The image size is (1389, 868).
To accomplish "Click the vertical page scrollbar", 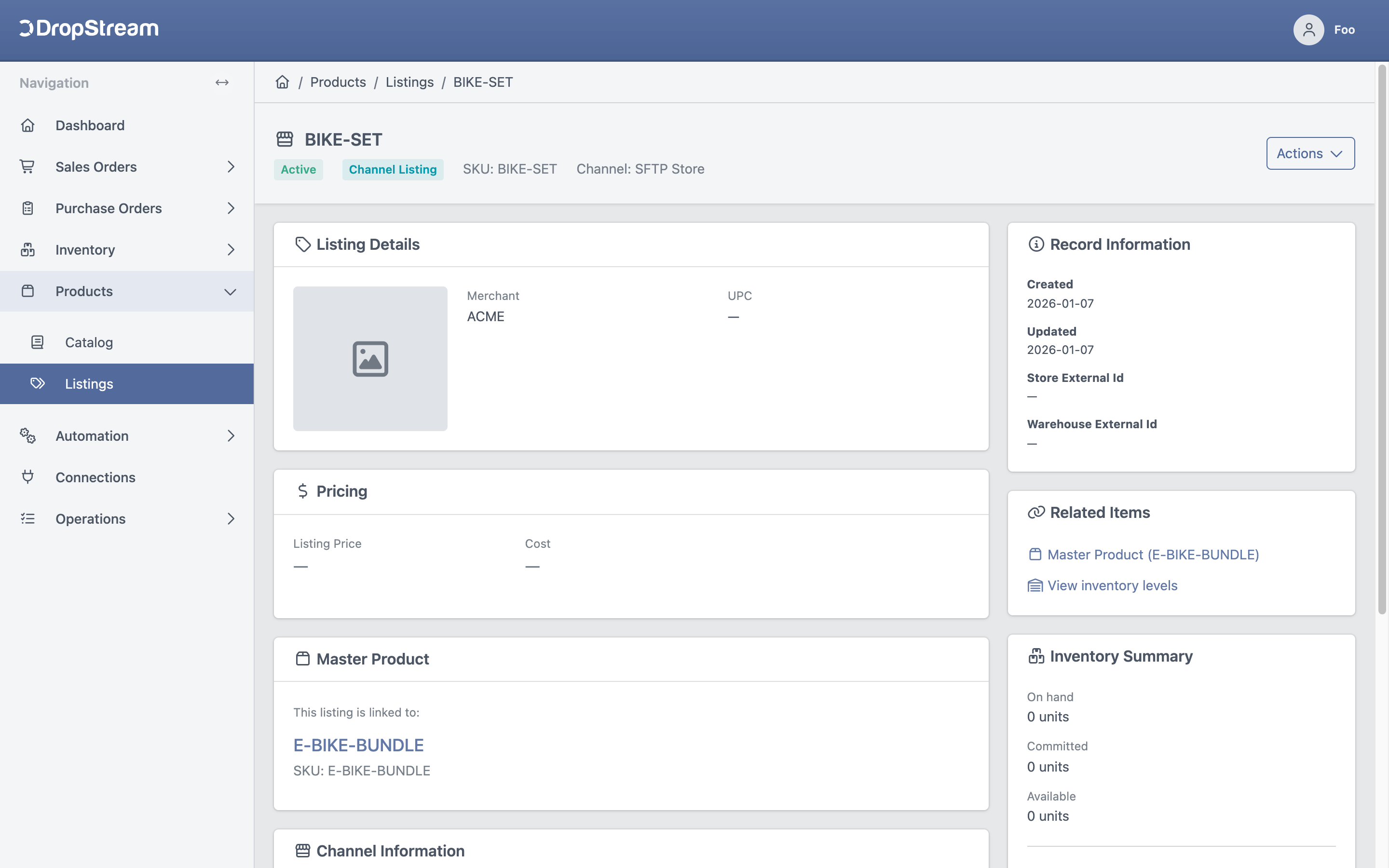I will coord(1382,339).
